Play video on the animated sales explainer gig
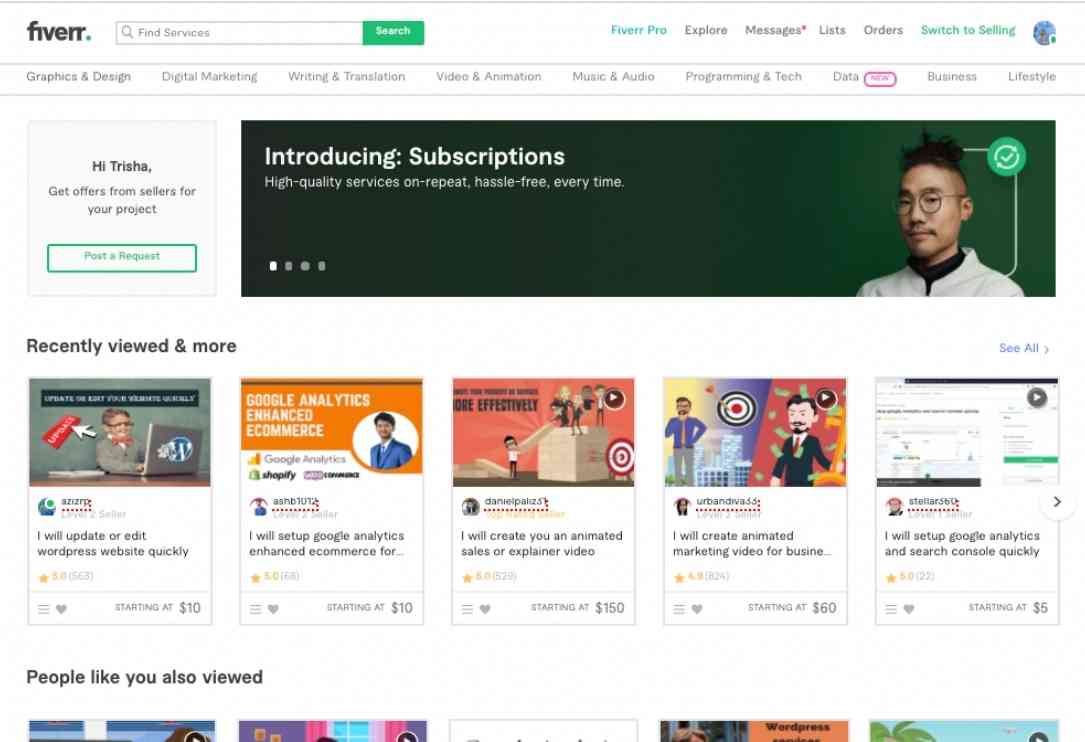Image resolution: width=1085 pixels, height=742 pixels. 614,399
